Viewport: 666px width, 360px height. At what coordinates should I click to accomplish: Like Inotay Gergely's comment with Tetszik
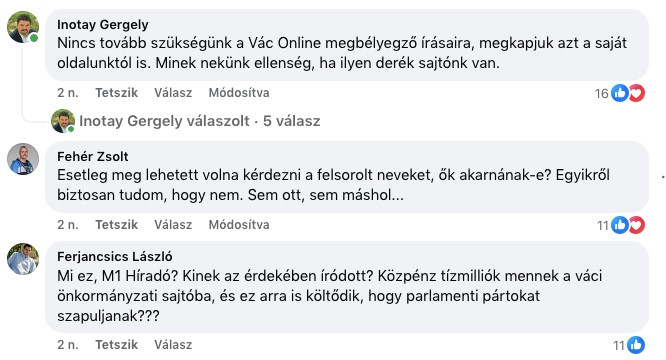116,93
